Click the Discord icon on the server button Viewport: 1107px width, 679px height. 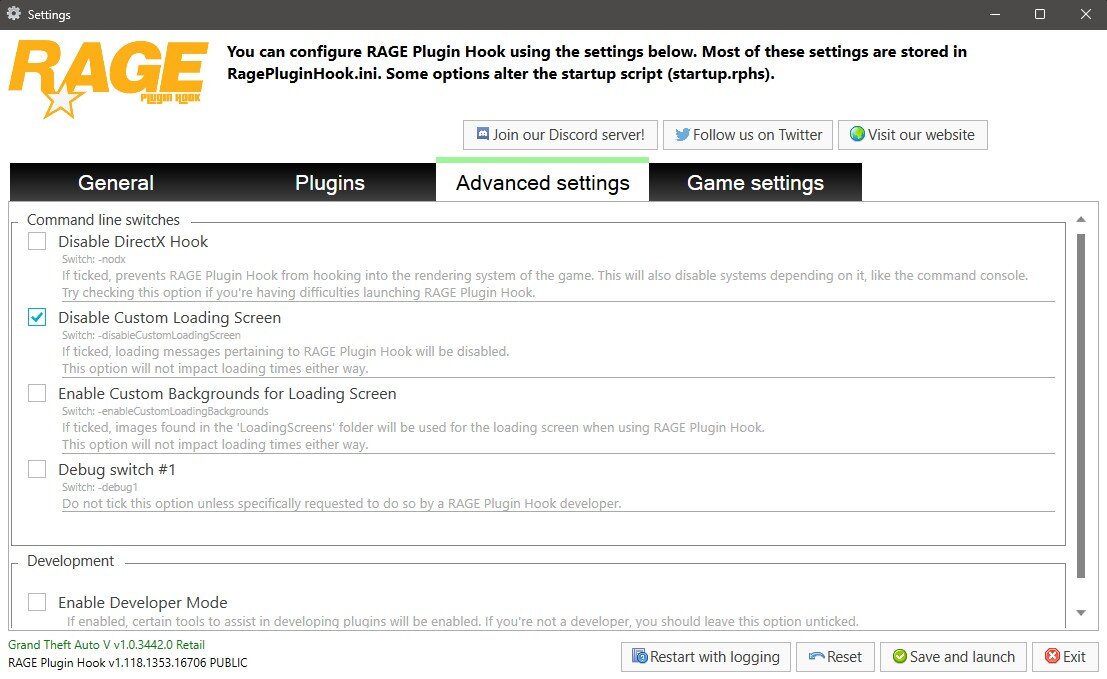pyautogui.click(x=482, y=135)
